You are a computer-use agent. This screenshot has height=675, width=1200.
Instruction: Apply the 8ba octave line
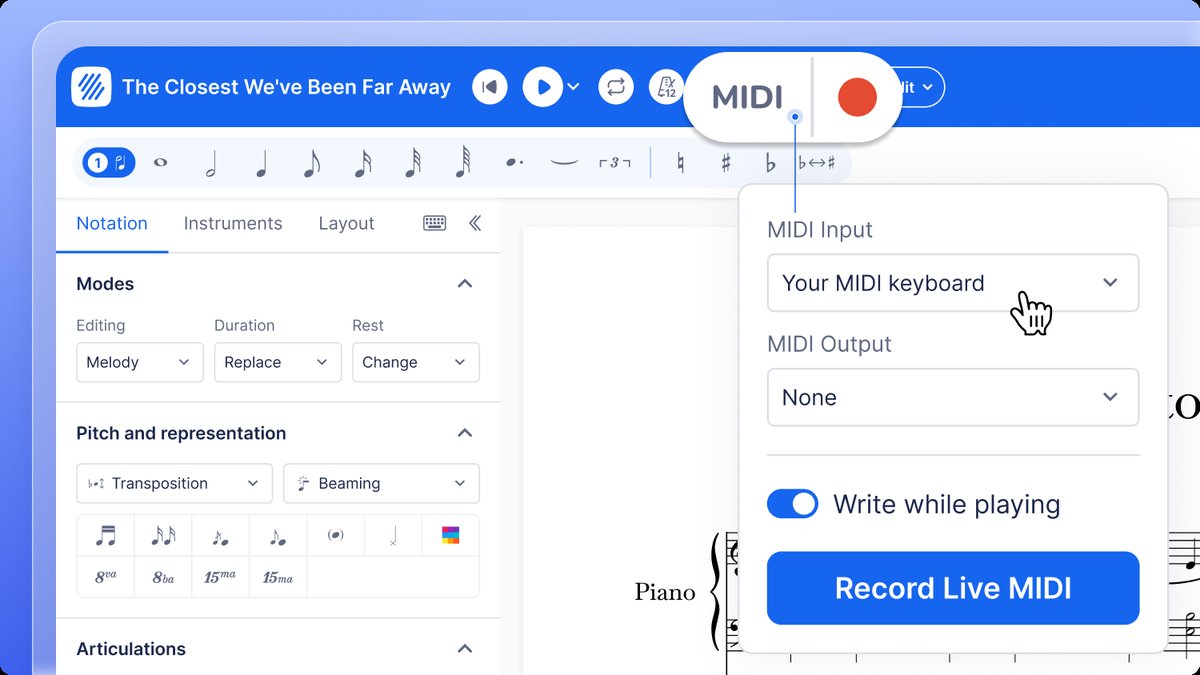[163, 577]
